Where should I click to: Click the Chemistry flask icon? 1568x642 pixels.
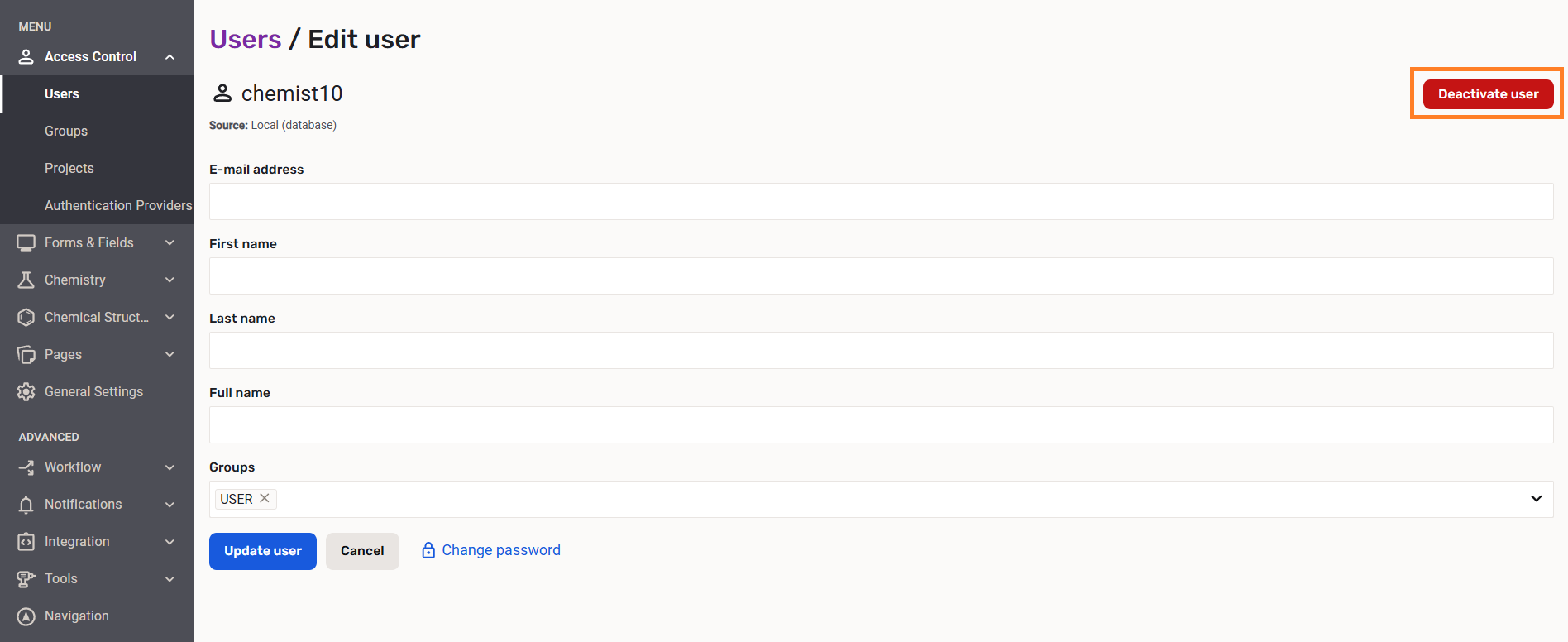point(26,280)
